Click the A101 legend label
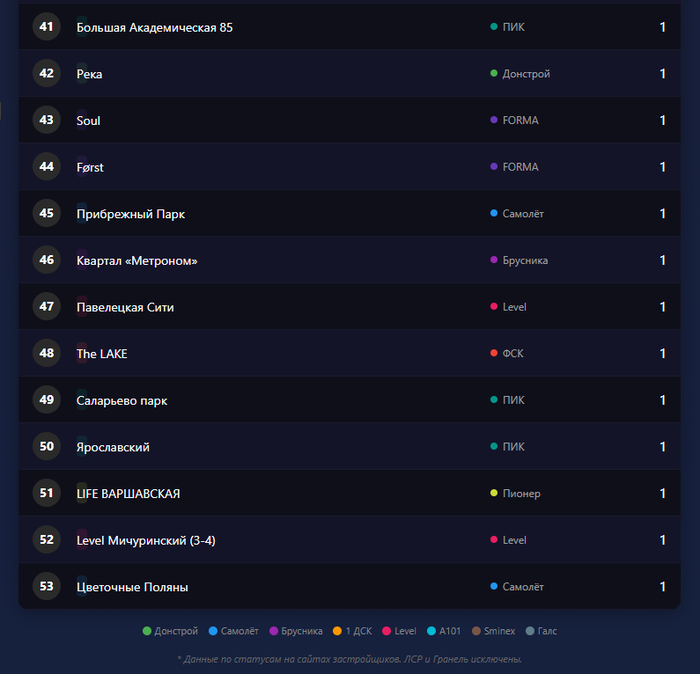Screen dimensions: 700x674 (450, 631)
